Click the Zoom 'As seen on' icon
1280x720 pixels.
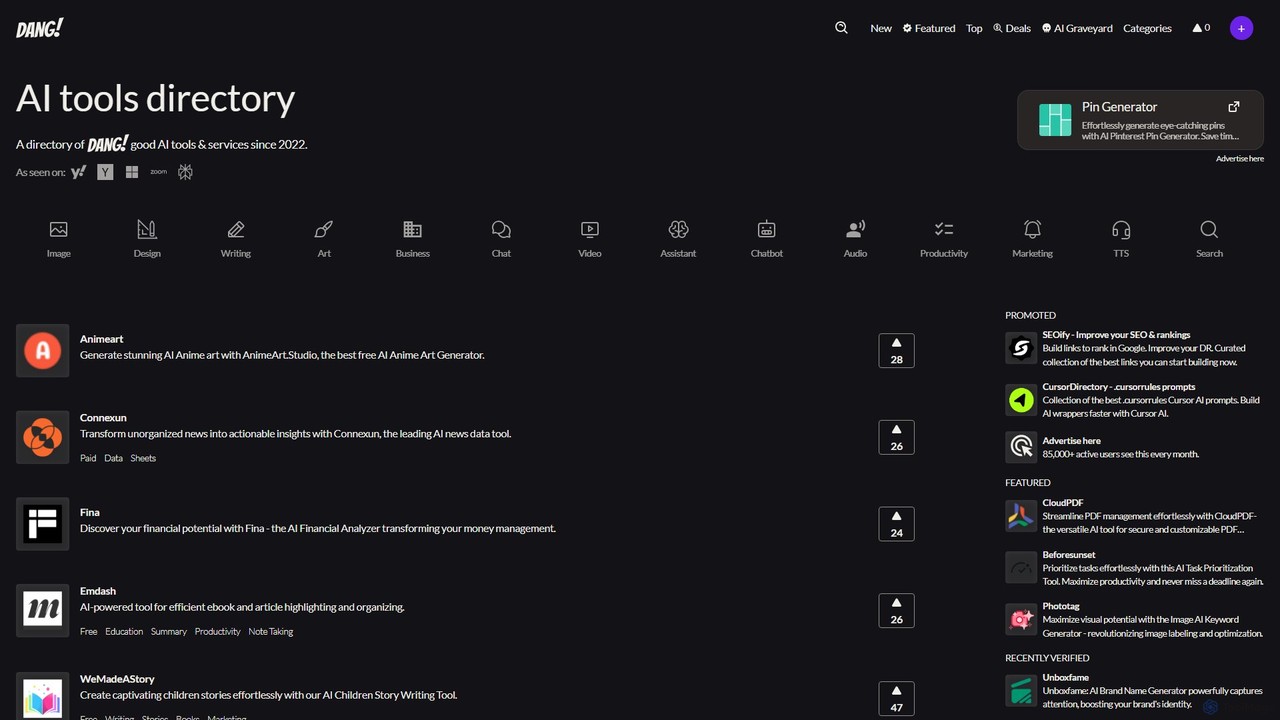pyautogui.click(x=158, y=172)
